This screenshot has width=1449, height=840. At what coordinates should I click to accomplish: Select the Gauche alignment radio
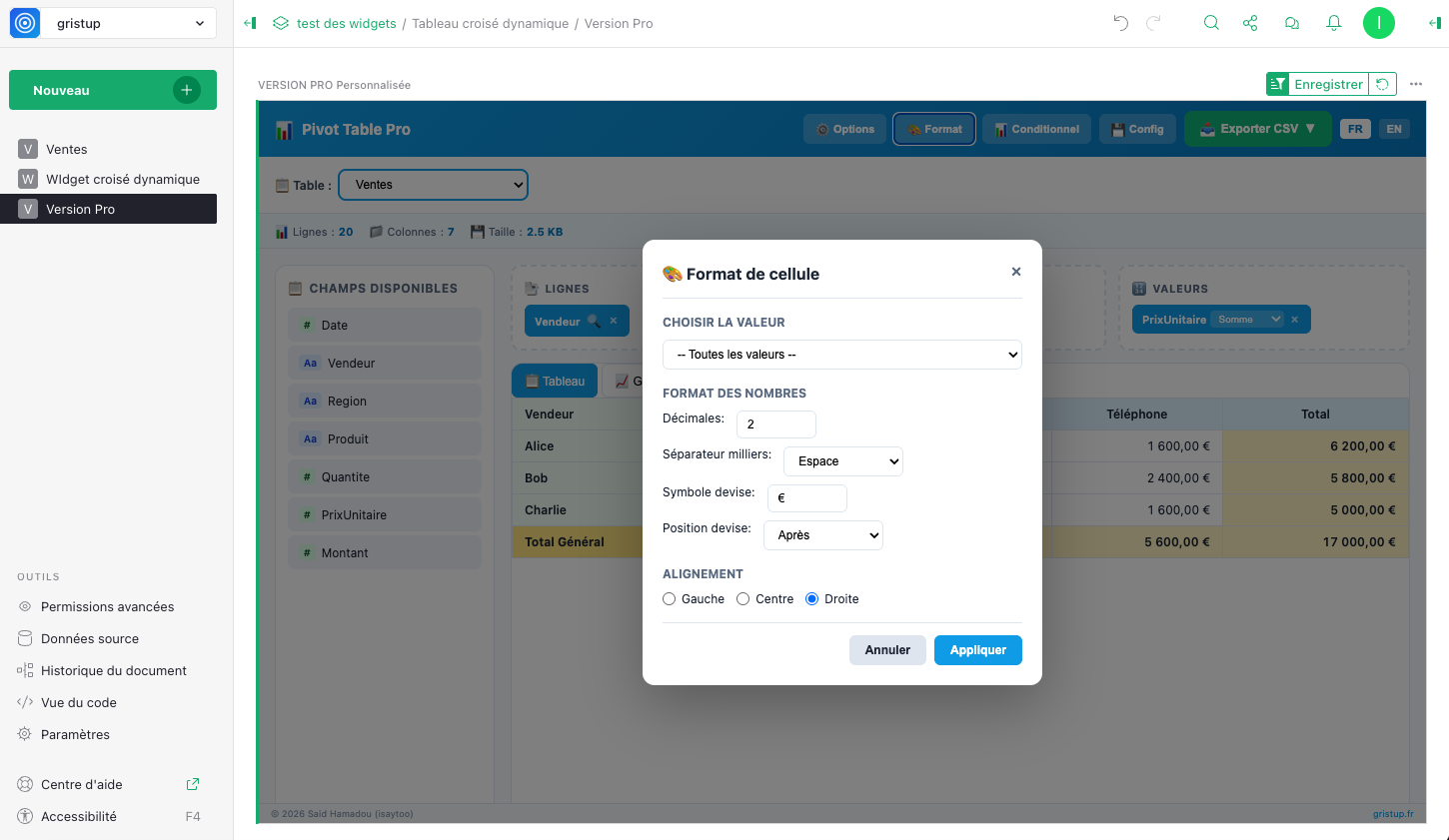(670, 599)
